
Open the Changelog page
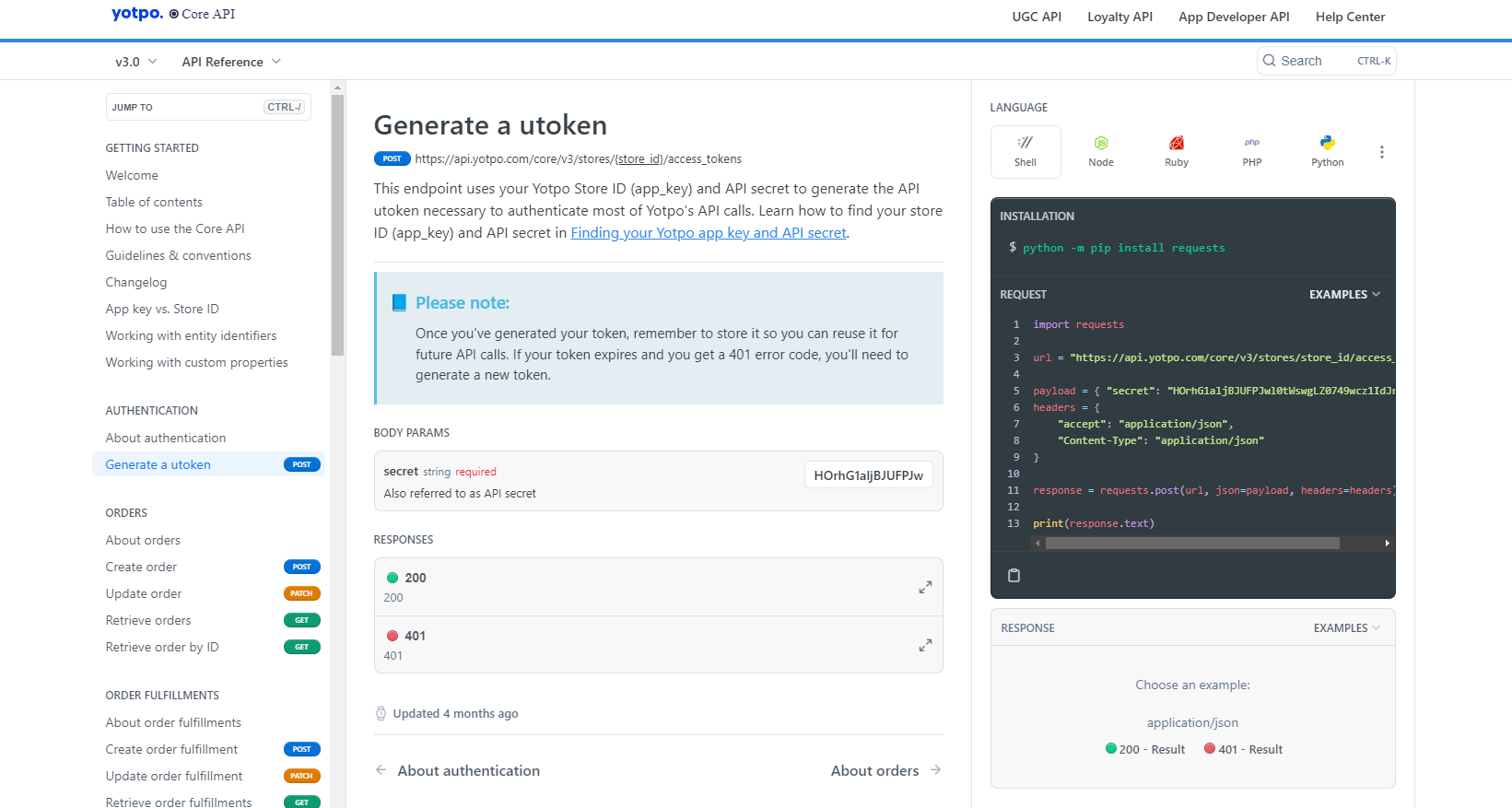point(136,282)
